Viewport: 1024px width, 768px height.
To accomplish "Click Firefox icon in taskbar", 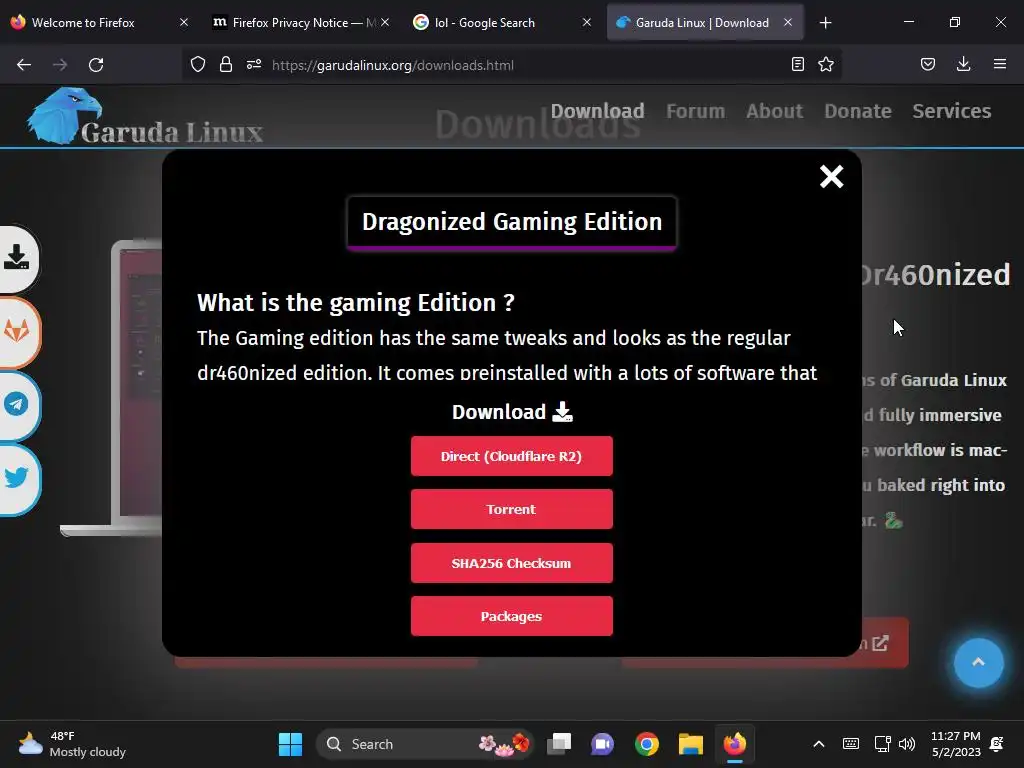I will coord(735,744).
